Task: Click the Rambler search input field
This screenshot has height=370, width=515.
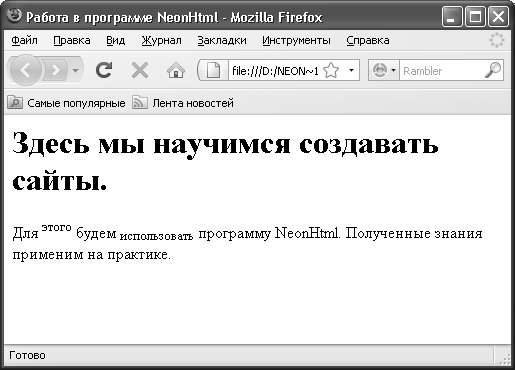Action: (x=442, y=70)
